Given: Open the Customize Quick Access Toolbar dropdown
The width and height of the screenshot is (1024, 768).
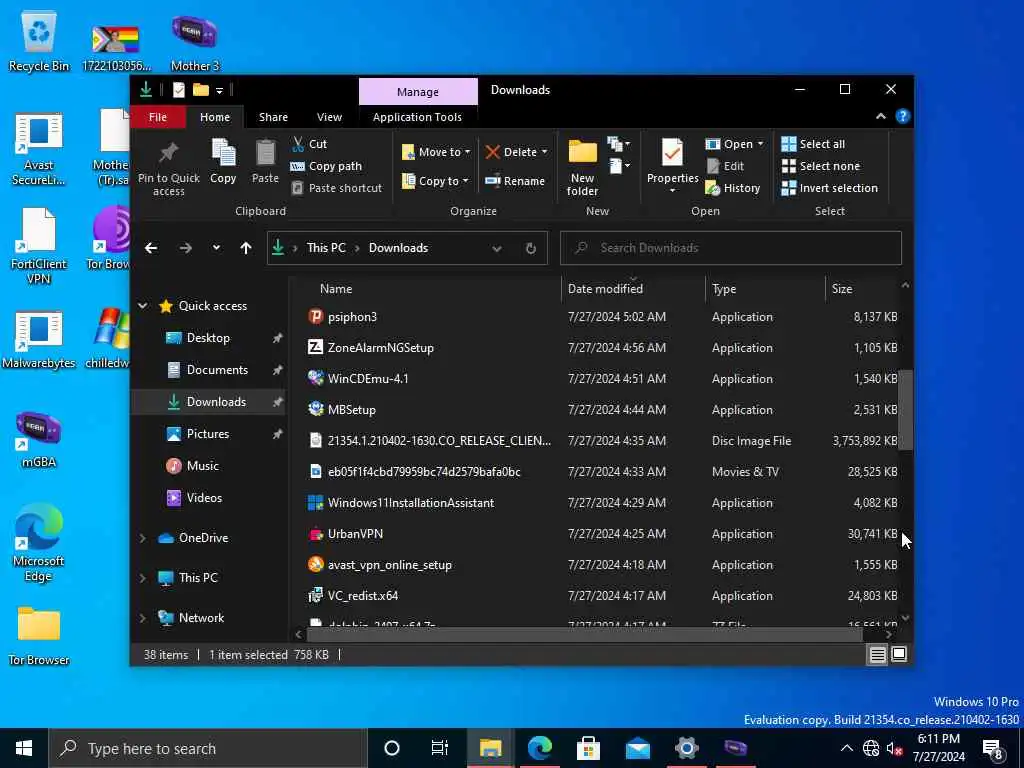Looking at the screenshot, I should pyautogui.click(x=219, y=90).
